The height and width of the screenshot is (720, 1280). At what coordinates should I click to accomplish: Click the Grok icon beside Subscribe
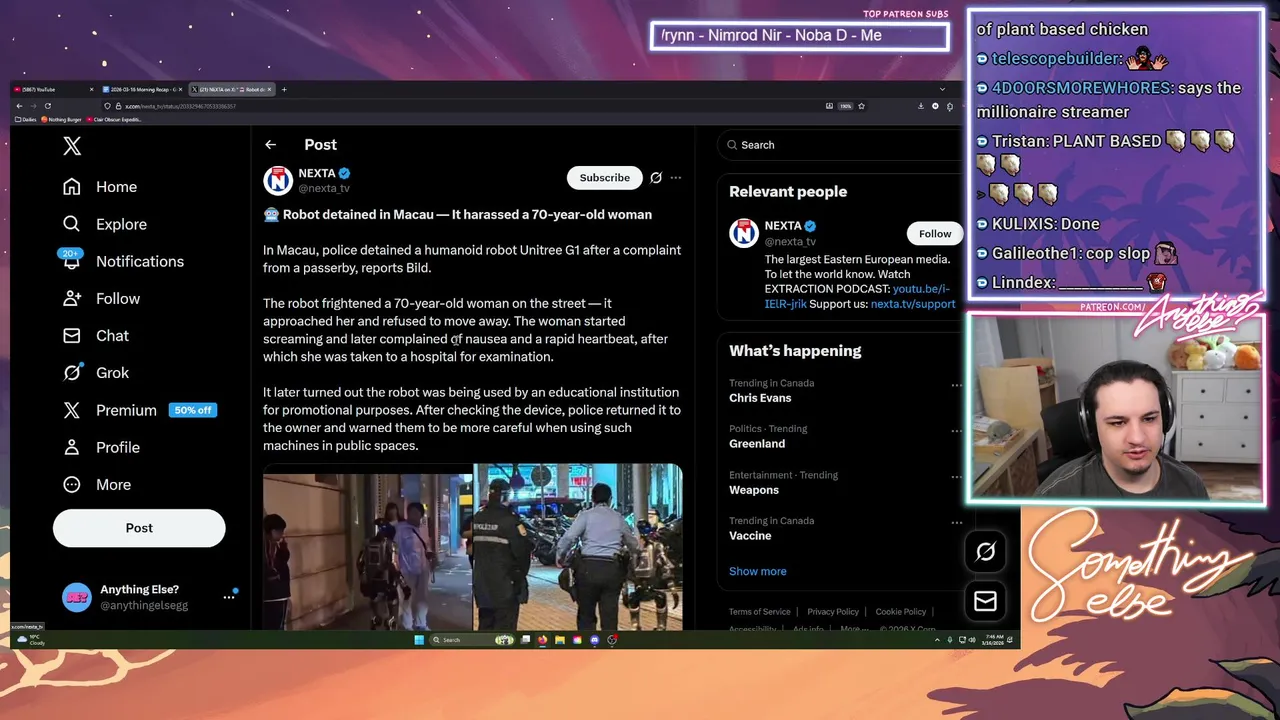coord(656,178)
